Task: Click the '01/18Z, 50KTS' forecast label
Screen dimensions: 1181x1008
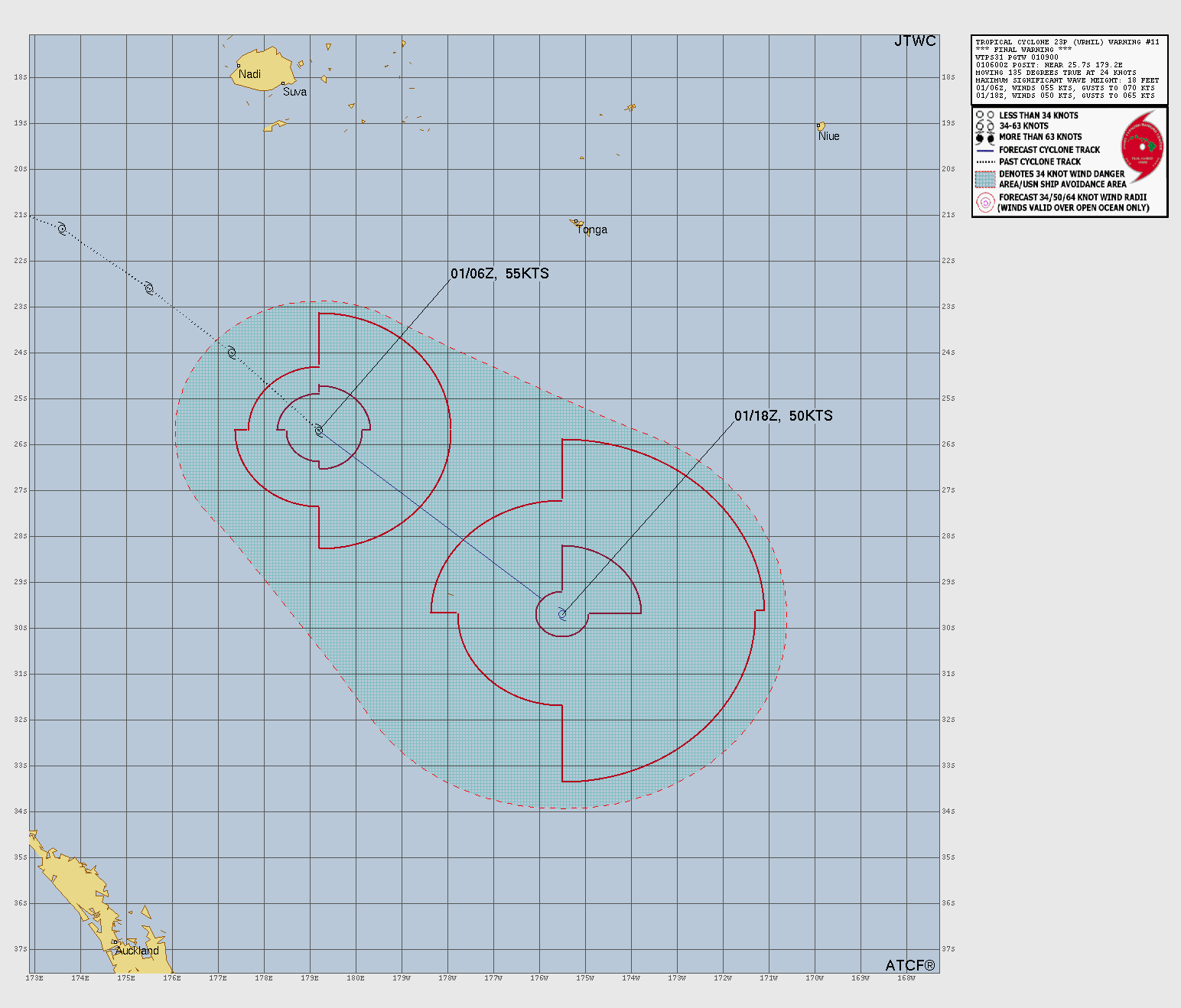Action: [x=783, y=416]
